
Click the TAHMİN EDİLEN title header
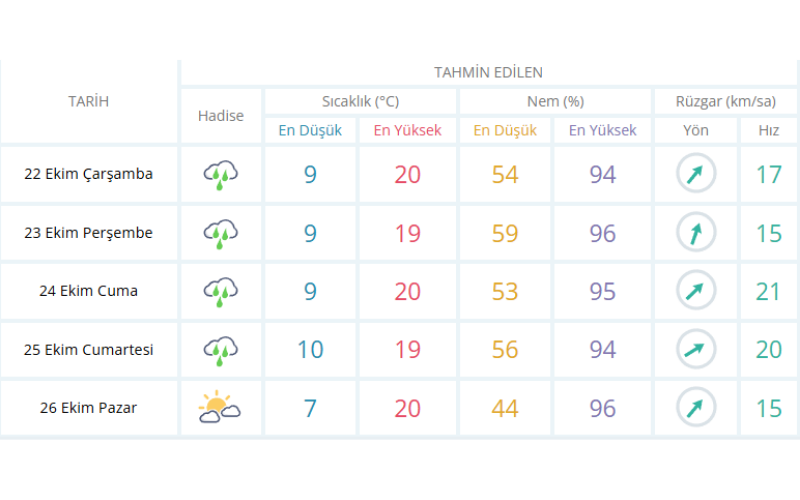(x=488, y=73)
